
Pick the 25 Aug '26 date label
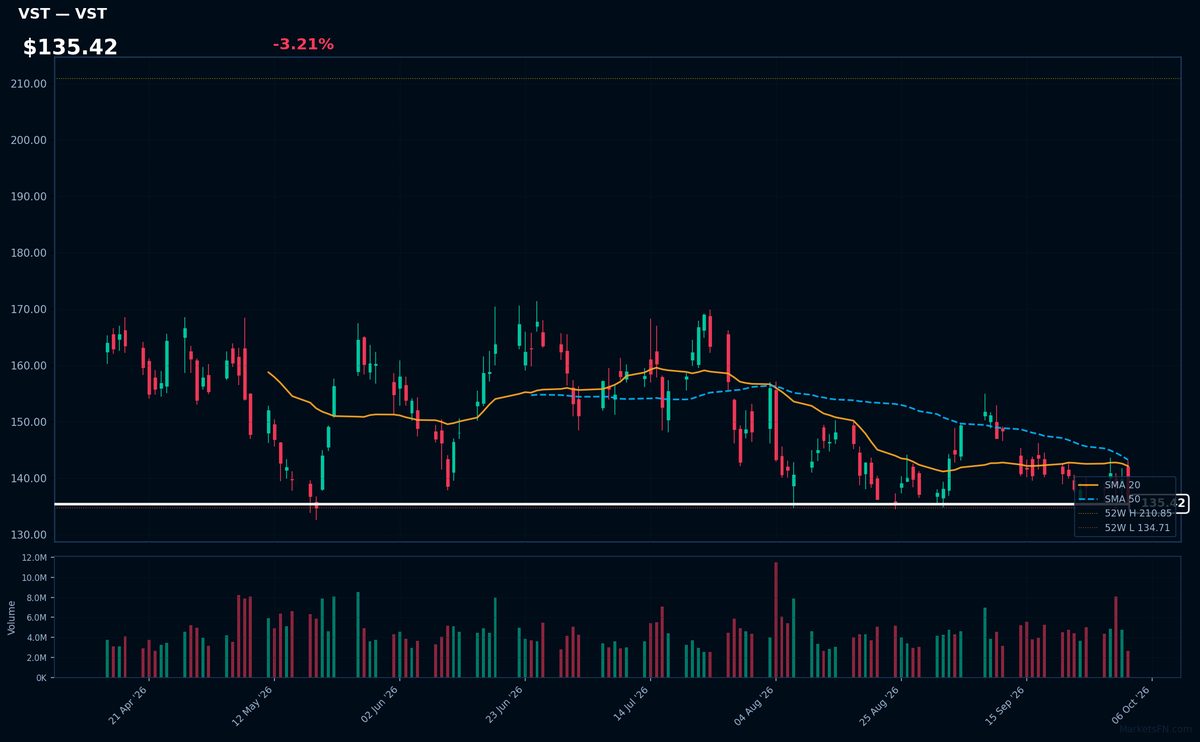881,705
